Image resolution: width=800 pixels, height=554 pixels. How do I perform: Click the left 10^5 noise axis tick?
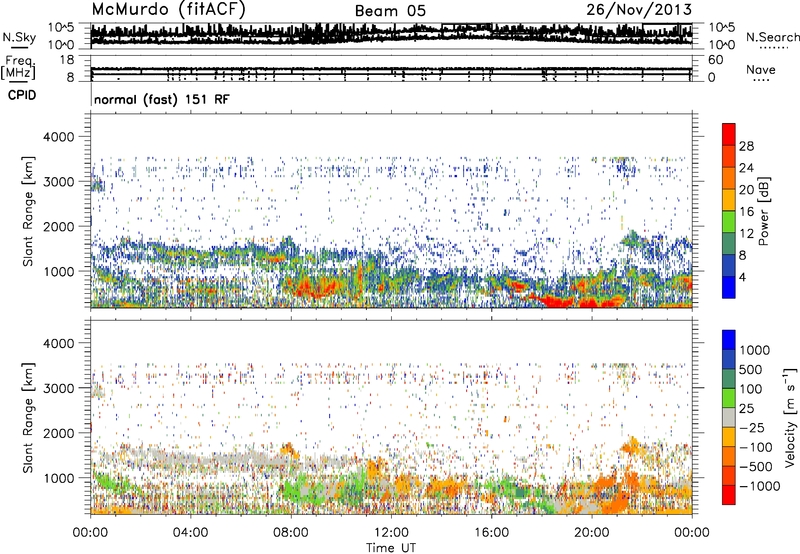61,28
